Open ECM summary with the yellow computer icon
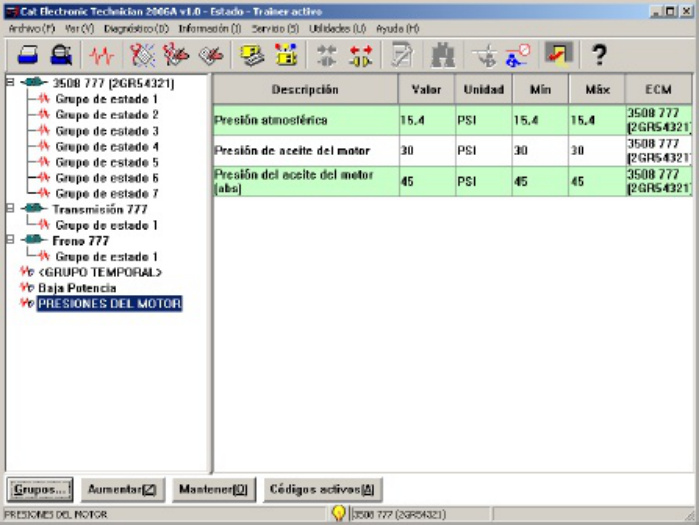Screen dimensions: 699x525 [252, 56]
